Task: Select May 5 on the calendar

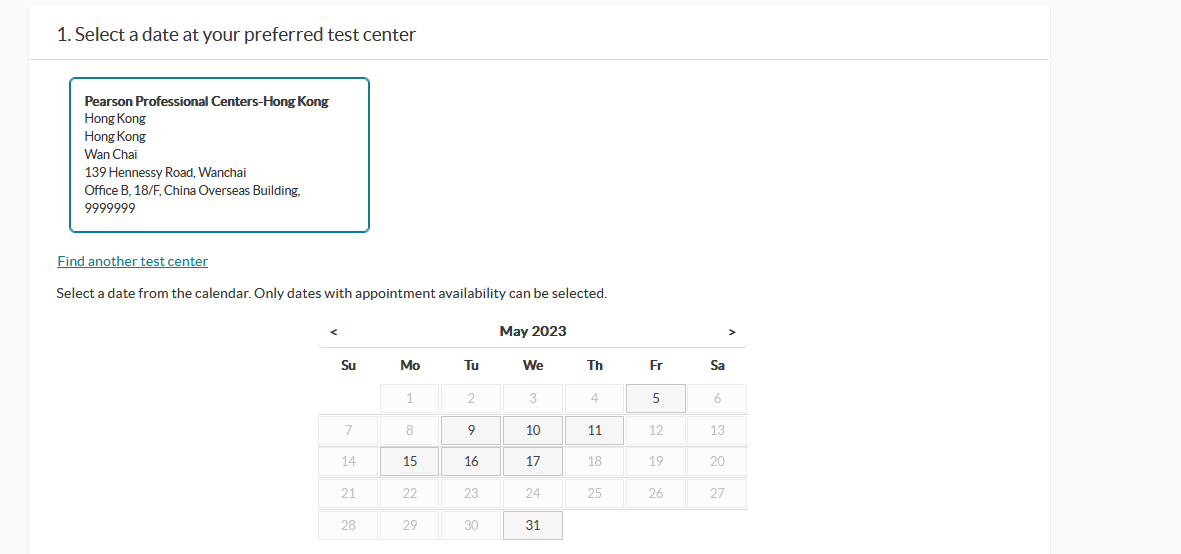Action: pos(656,399)
